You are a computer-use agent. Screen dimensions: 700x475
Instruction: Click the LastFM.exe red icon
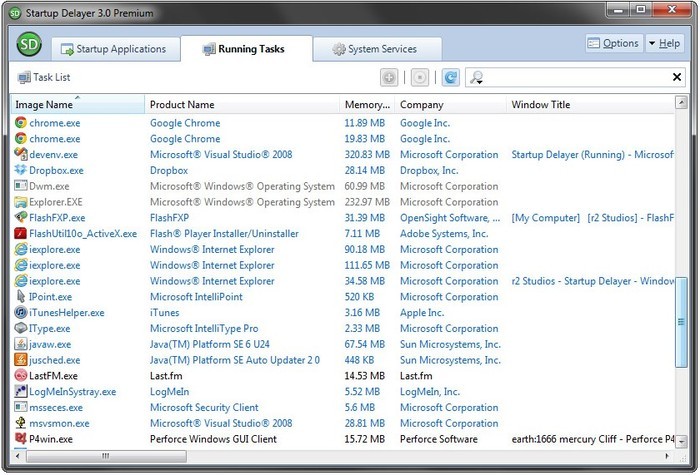coord(21,376)
